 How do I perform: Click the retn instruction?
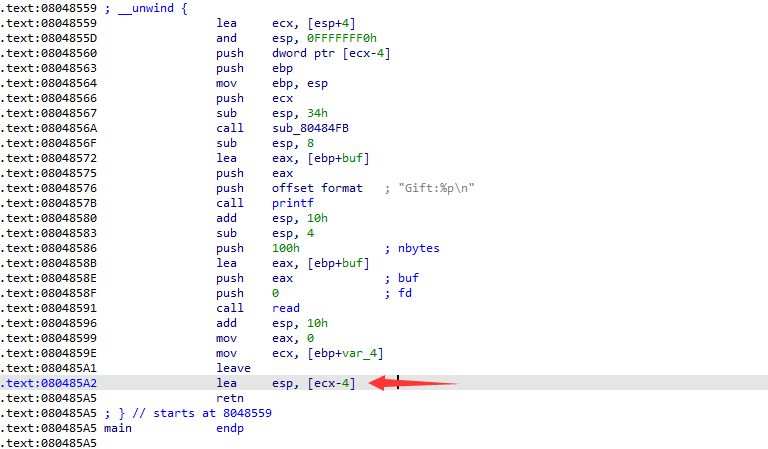tap(230, 398)
